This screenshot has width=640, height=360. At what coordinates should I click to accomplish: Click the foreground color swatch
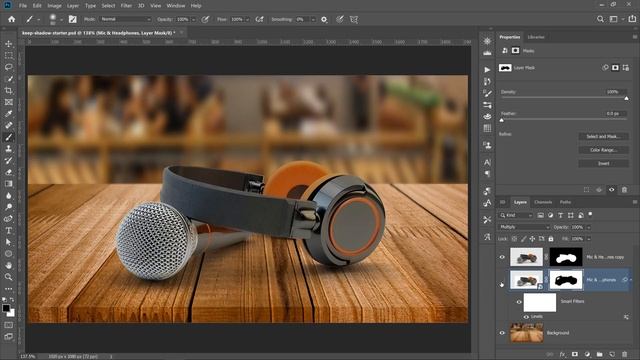tap(6, 309)
